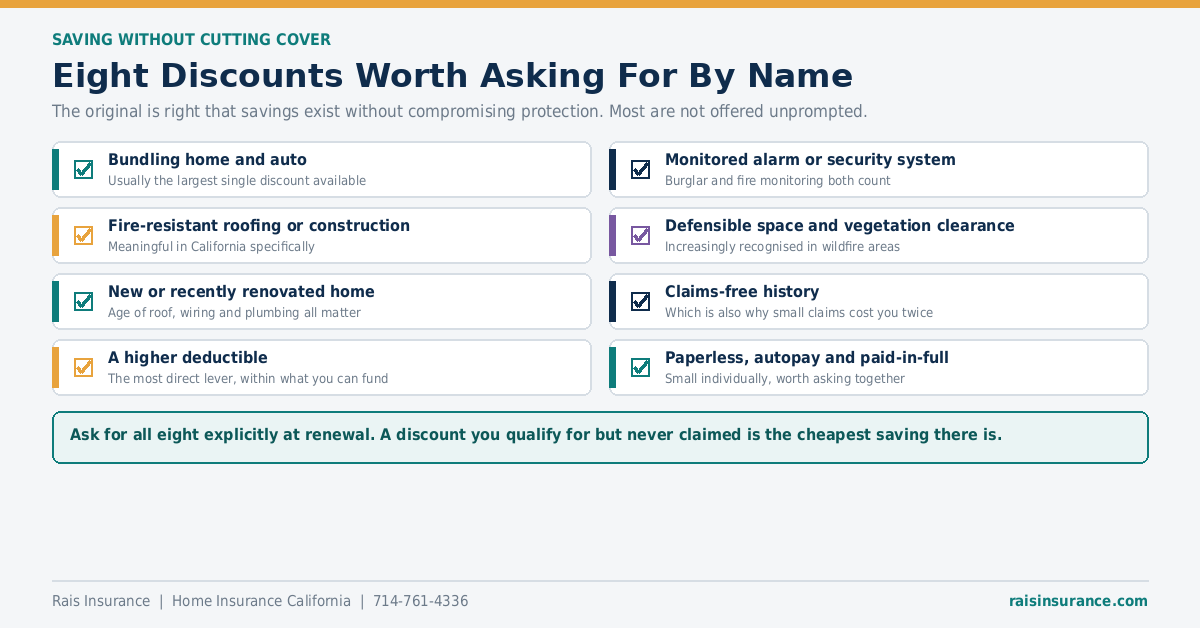Untick the Defensible space and vegetation clearance checkbox
The width and height of the screenshot is (1200, 628).
click(x=641, y=236)
